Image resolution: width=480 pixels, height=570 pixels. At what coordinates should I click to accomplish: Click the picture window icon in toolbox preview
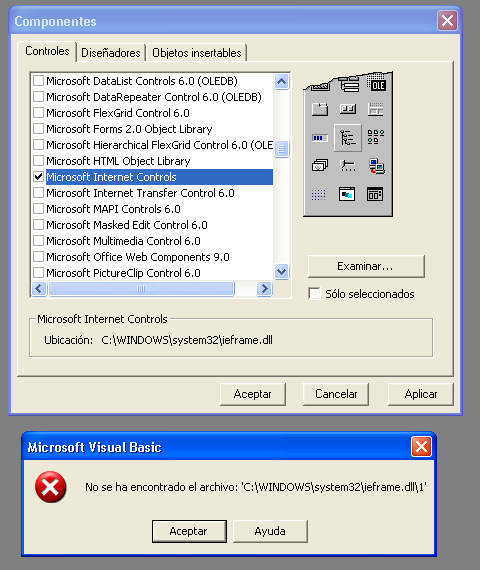[347, 194]
